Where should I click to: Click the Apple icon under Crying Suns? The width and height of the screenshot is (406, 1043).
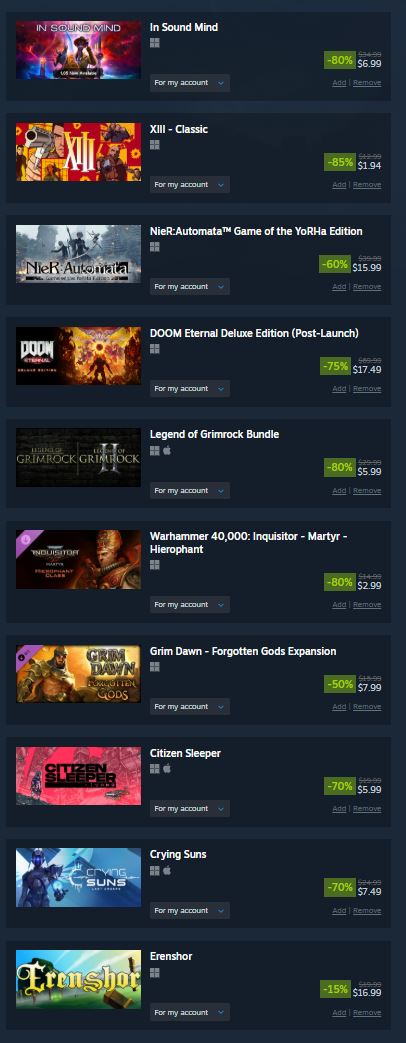click(167, 871)
